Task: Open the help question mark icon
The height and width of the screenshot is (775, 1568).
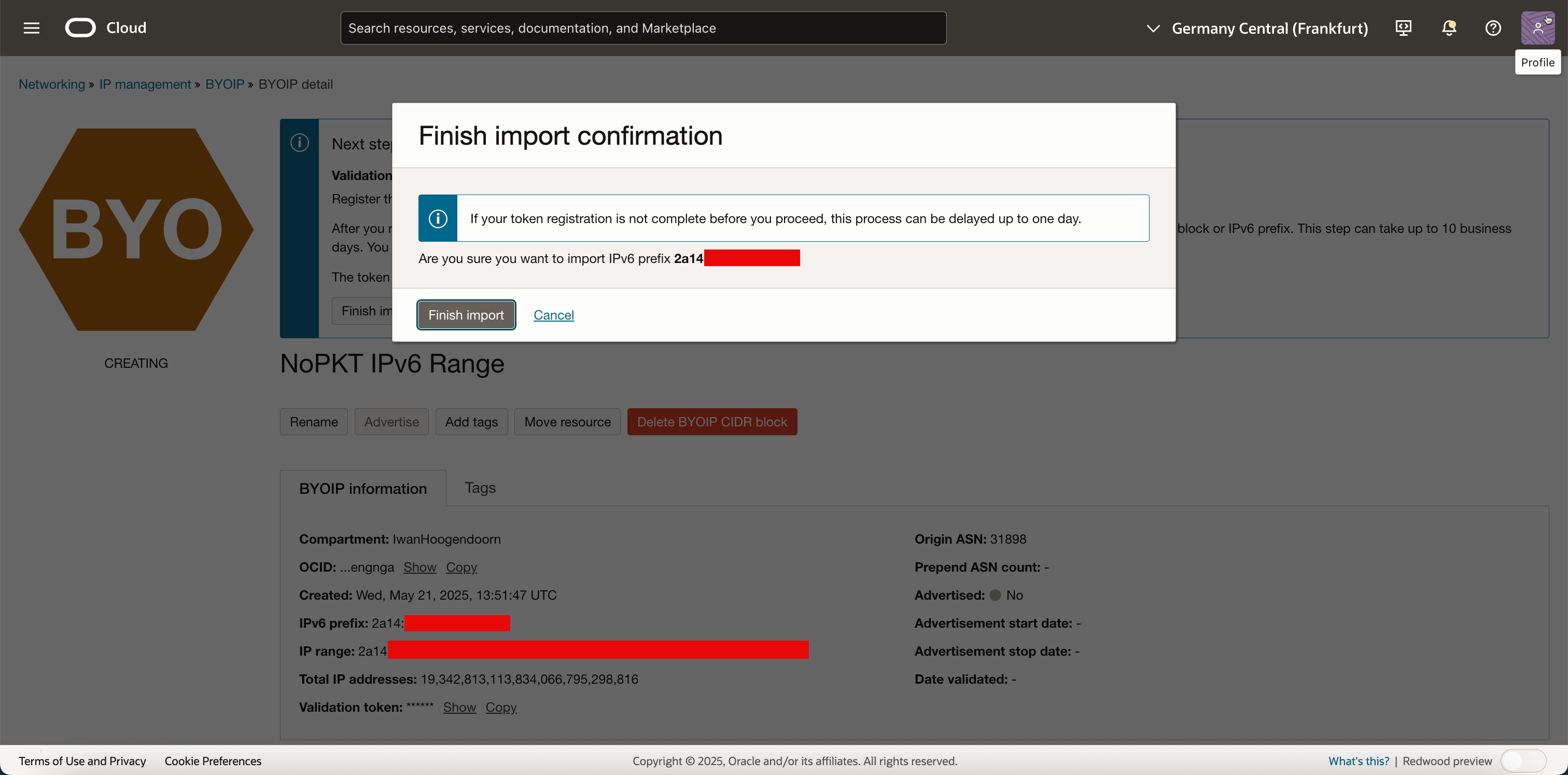Action: pyautogui.click(x=1492, y=28)
